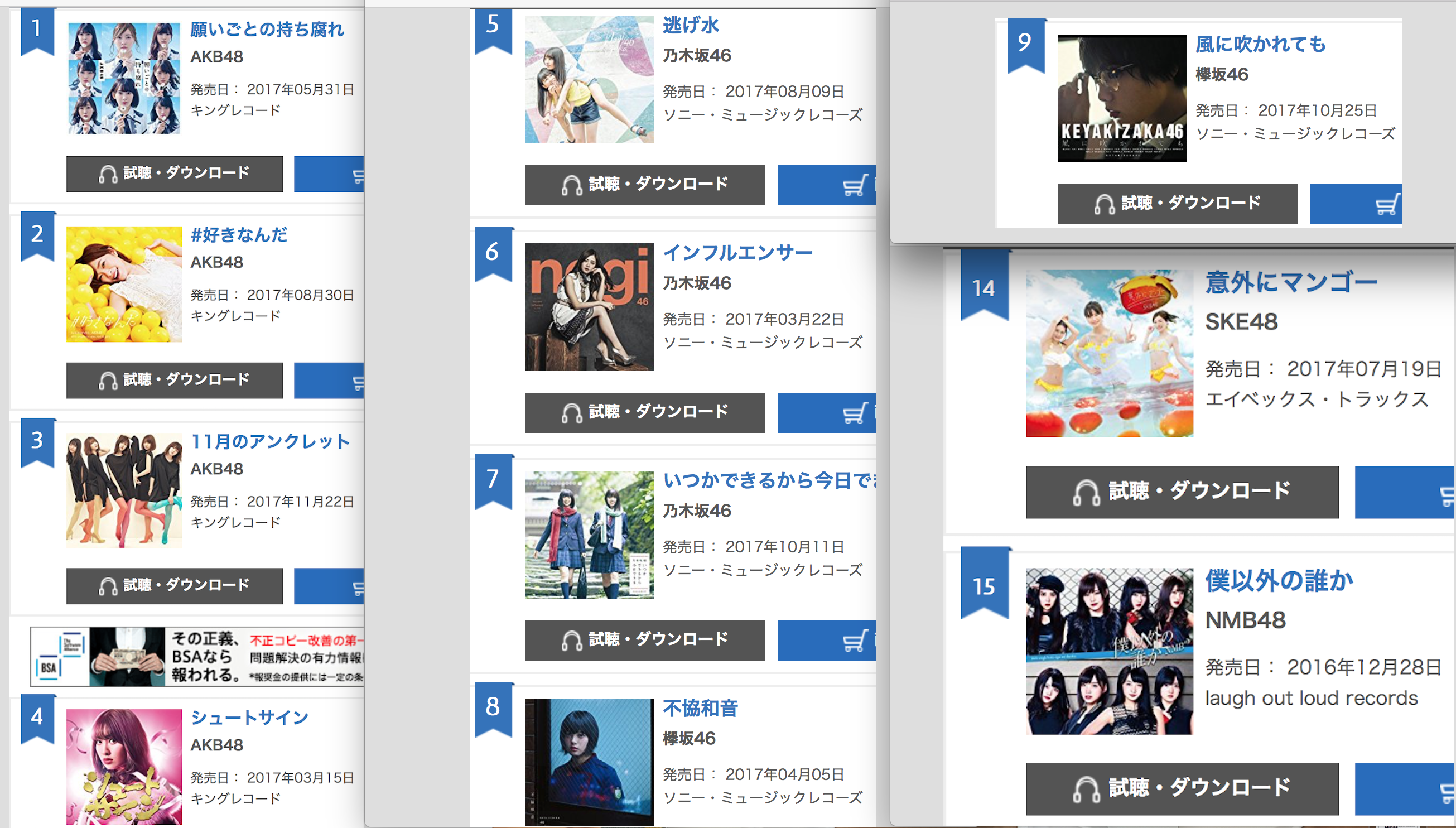Click the BSA advertisement banner
Viewport: 1456px width, 828px height.
(x=197, y=657)
